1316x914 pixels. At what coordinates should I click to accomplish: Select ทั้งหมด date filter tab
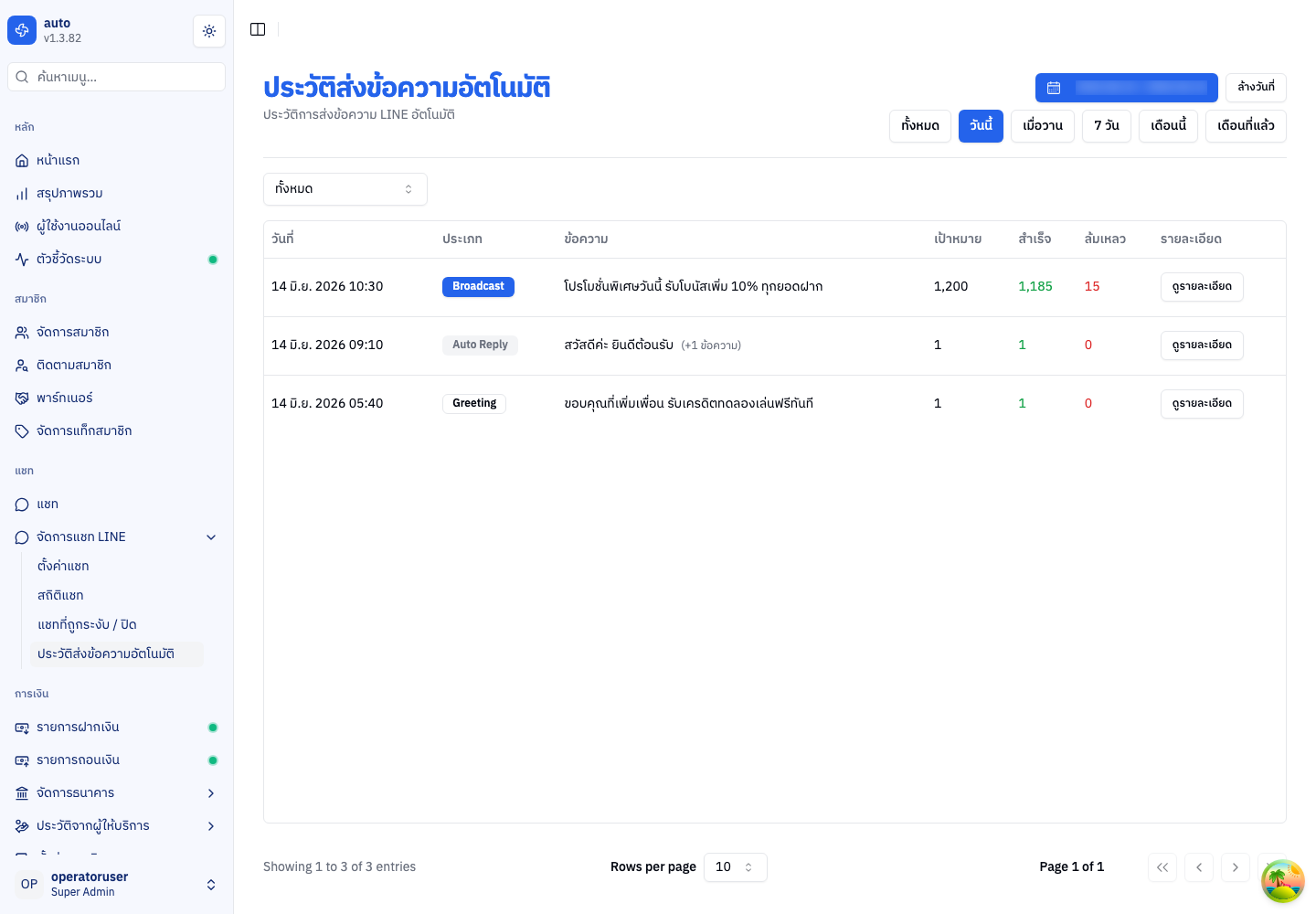[920, 126]
